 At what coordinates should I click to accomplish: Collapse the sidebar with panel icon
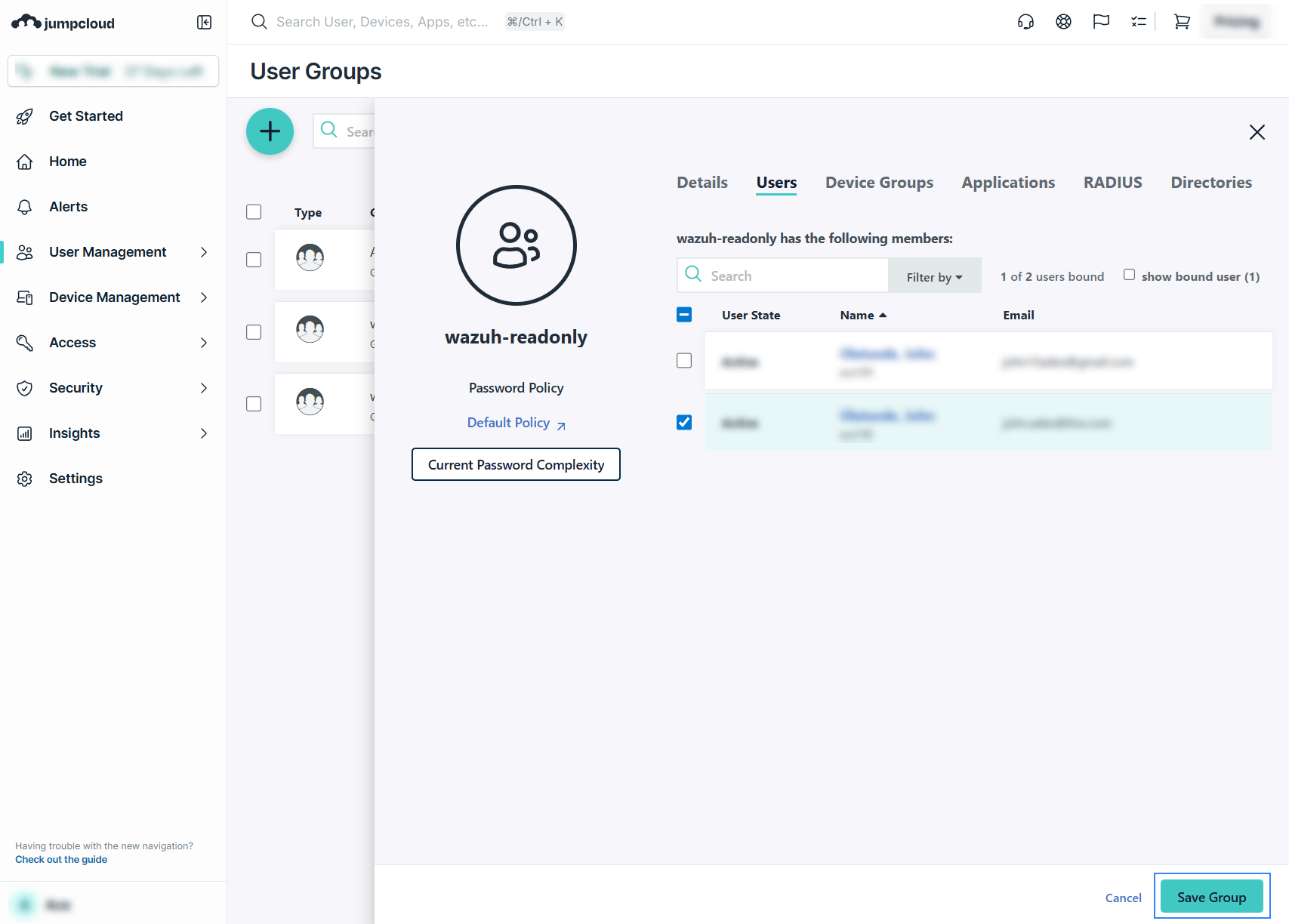pos(204,23)
